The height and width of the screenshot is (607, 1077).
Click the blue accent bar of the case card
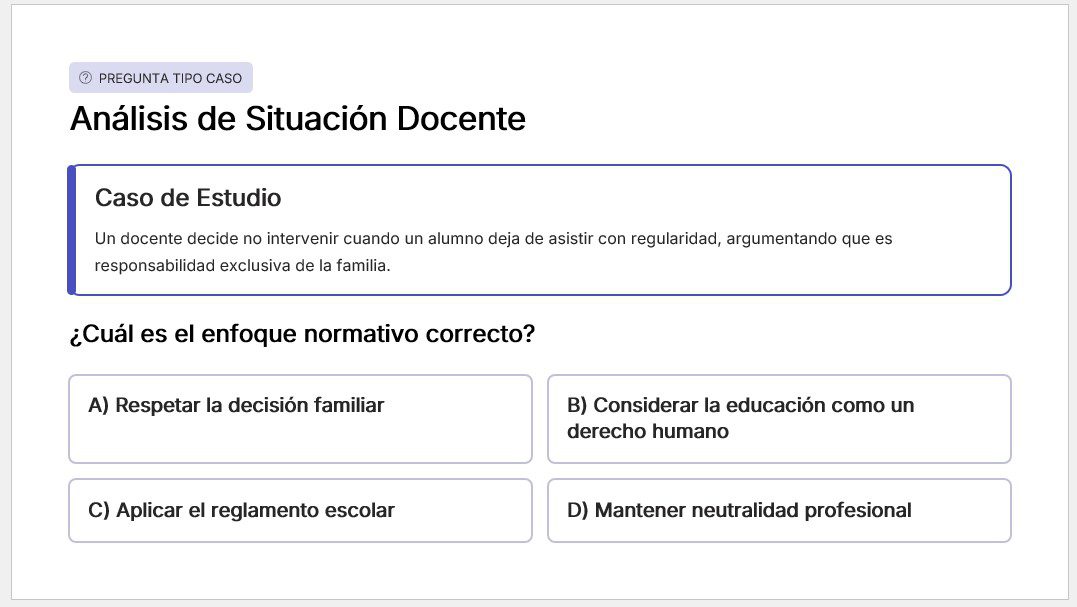[x=72, y=230]
